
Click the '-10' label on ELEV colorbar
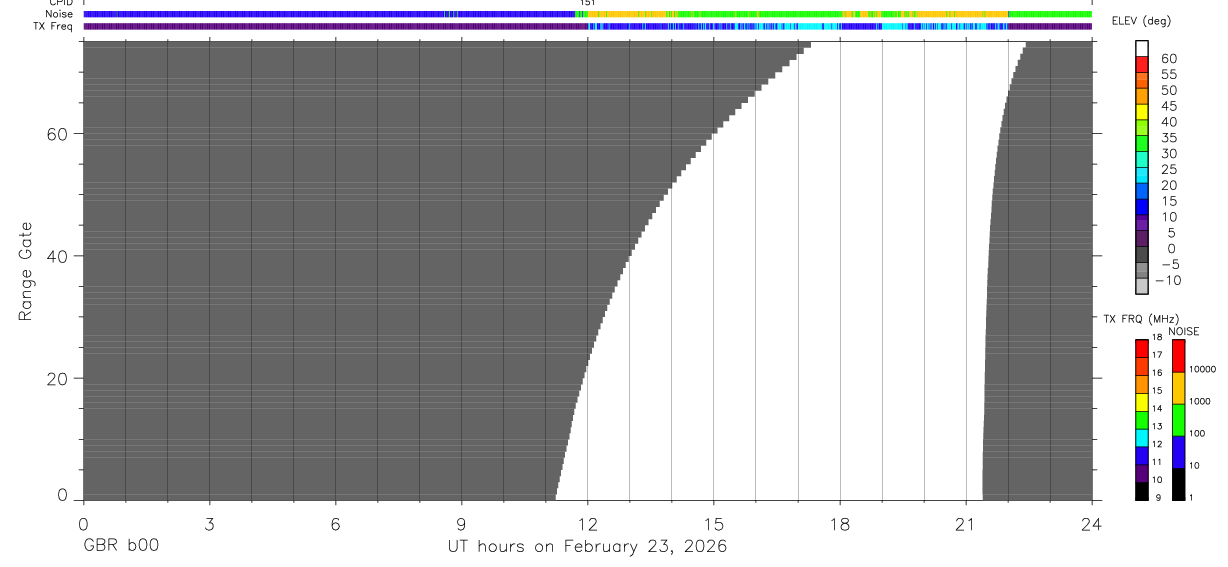(x=1167, y=280)
